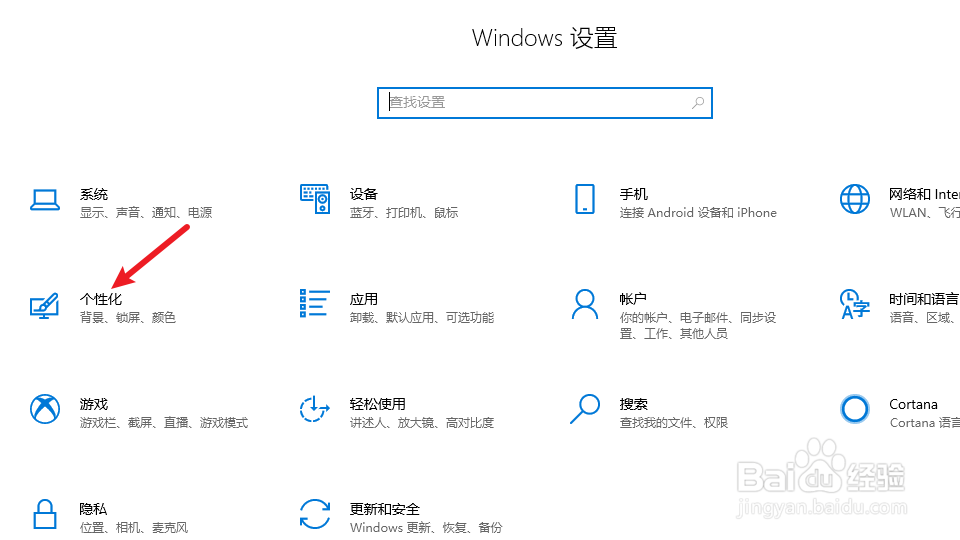Open the 应用 settings title
Image resolution: width=960 pixels, height=540 pixels.
(x=364, y=299)
